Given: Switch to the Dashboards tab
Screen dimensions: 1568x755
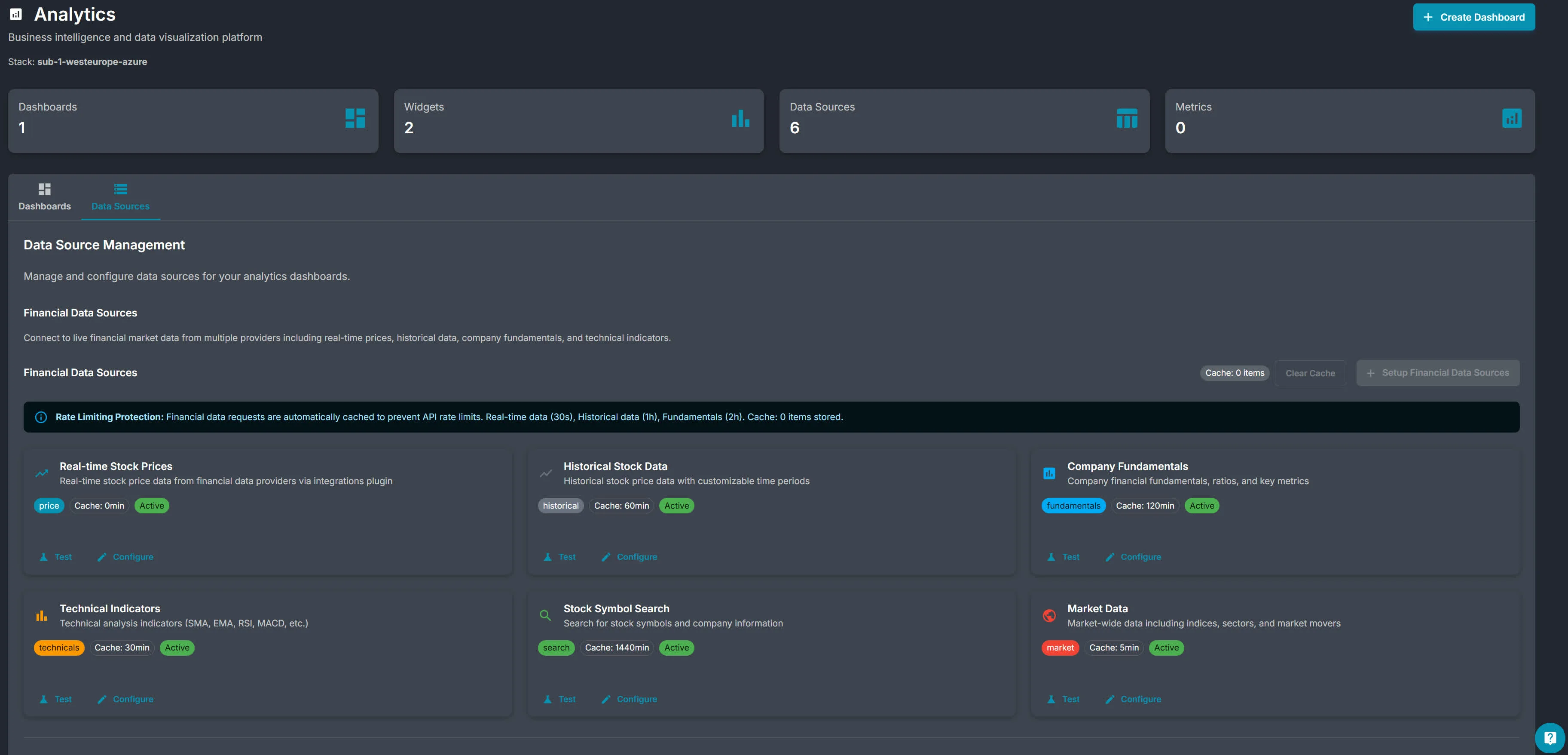Looking at the screenshot, I should (44, 197).
